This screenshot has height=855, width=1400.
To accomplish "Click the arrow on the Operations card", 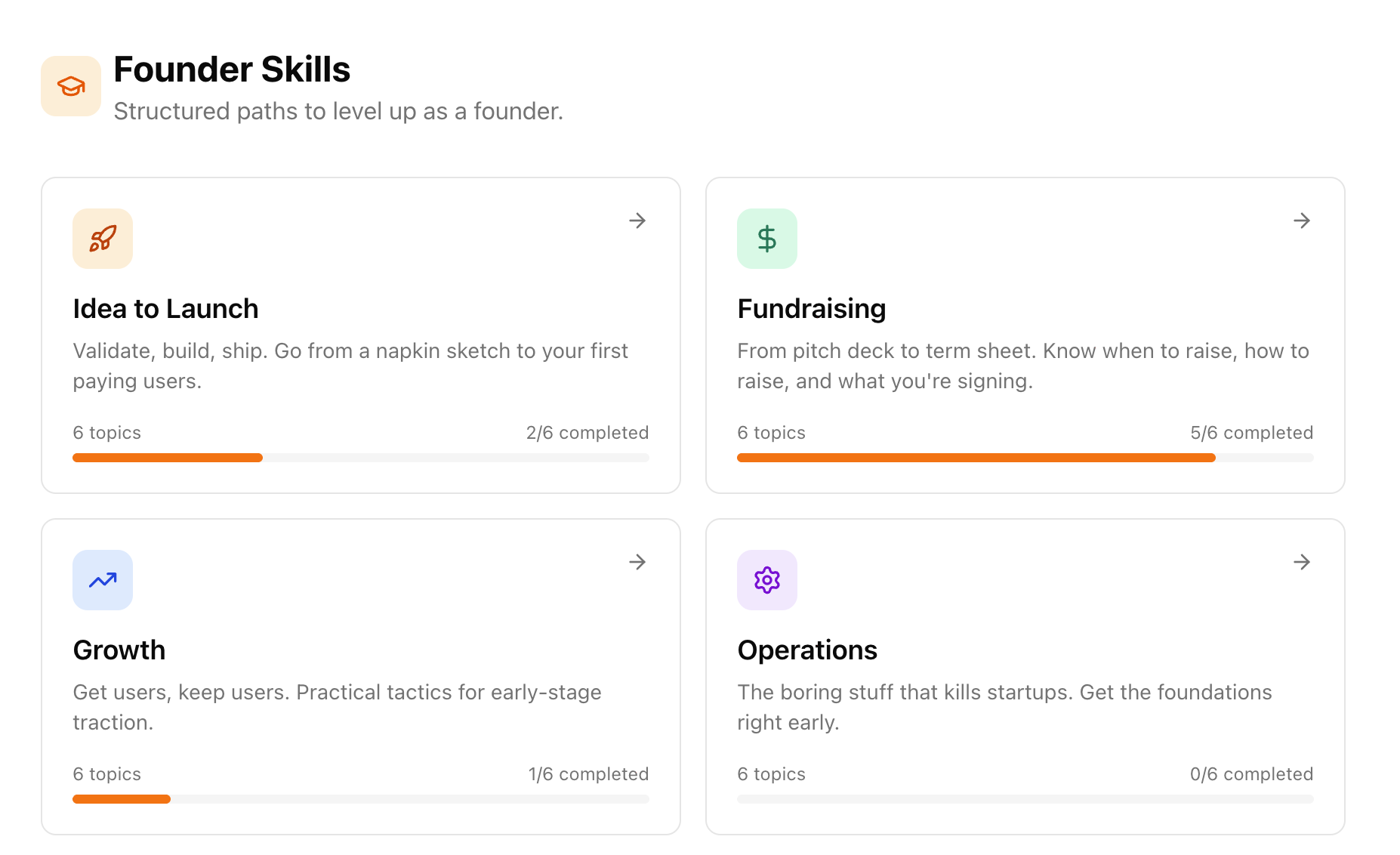I will pos(1301,562).
